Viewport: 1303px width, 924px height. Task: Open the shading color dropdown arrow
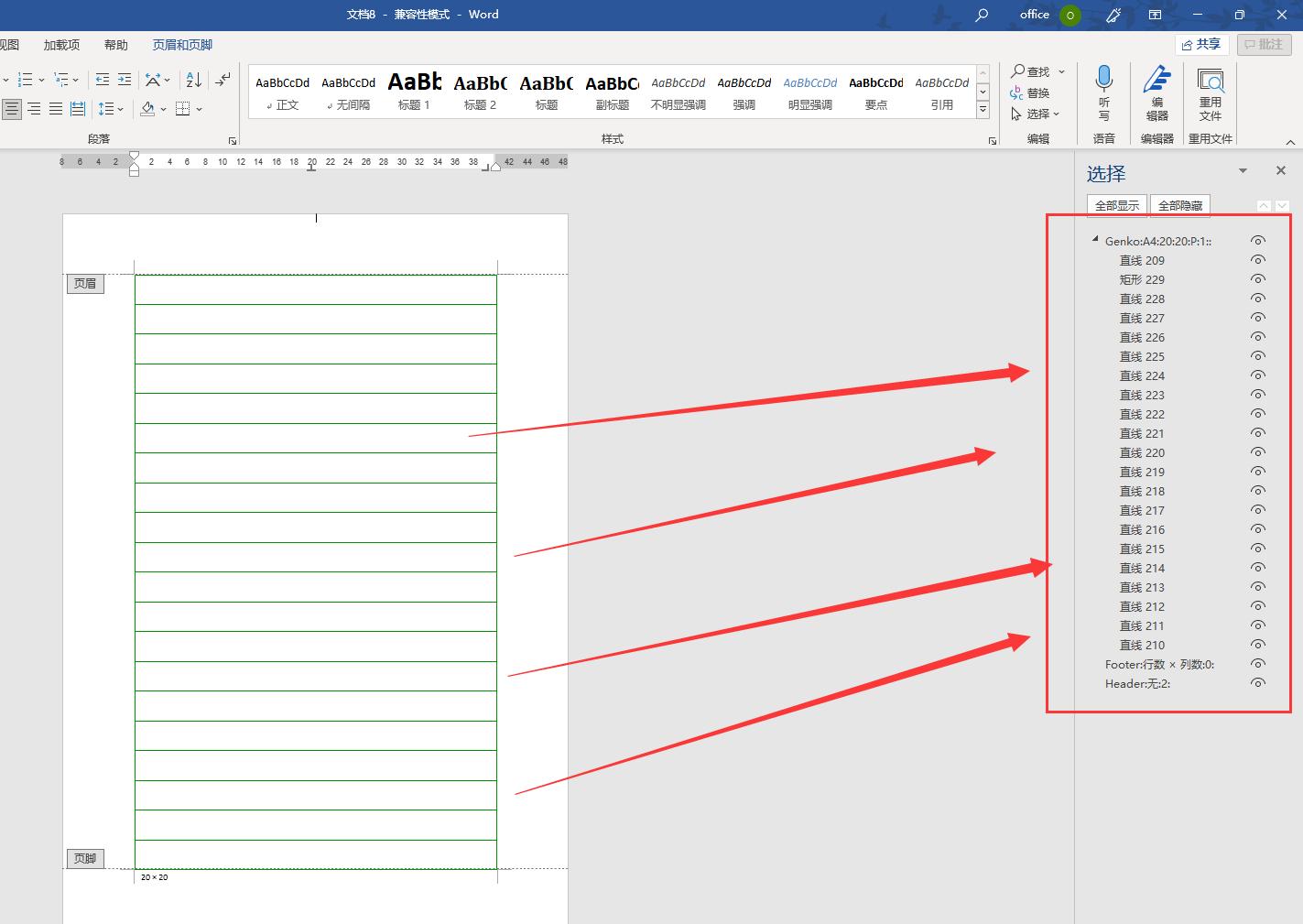pyautogui.click(x=164, y=110)
